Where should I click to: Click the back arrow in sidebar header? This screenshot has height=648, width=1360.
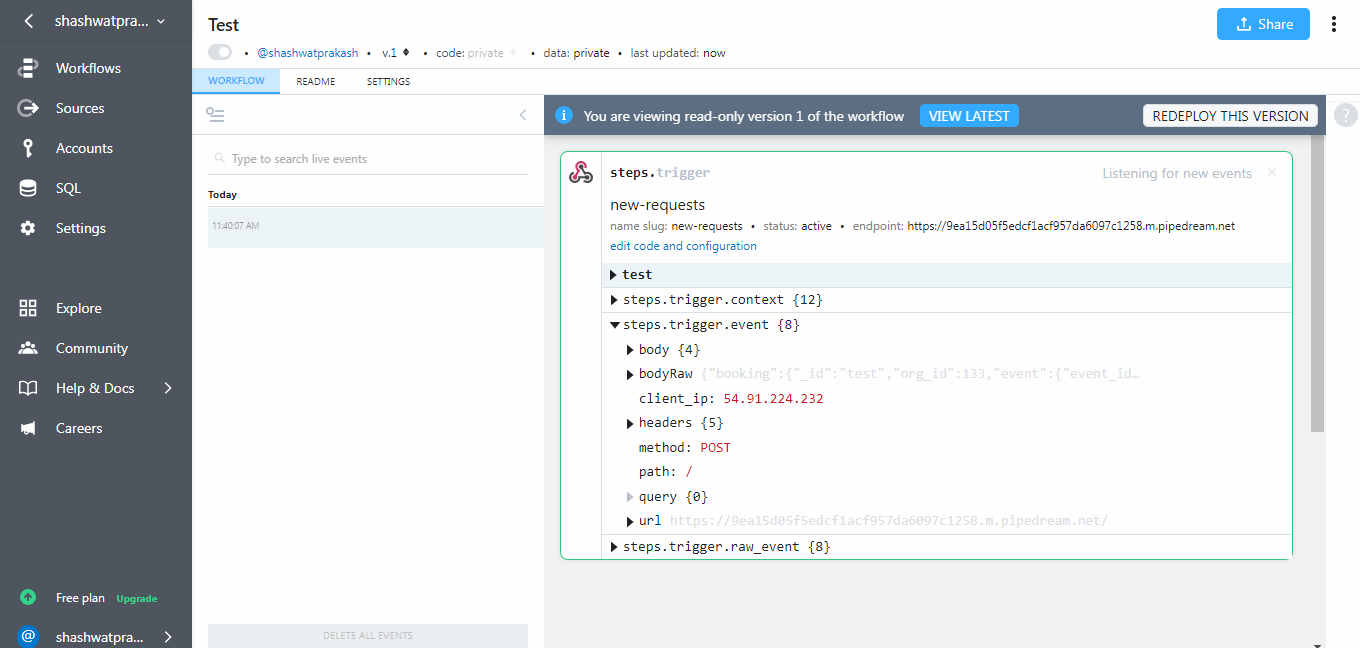tap(29, 21)
